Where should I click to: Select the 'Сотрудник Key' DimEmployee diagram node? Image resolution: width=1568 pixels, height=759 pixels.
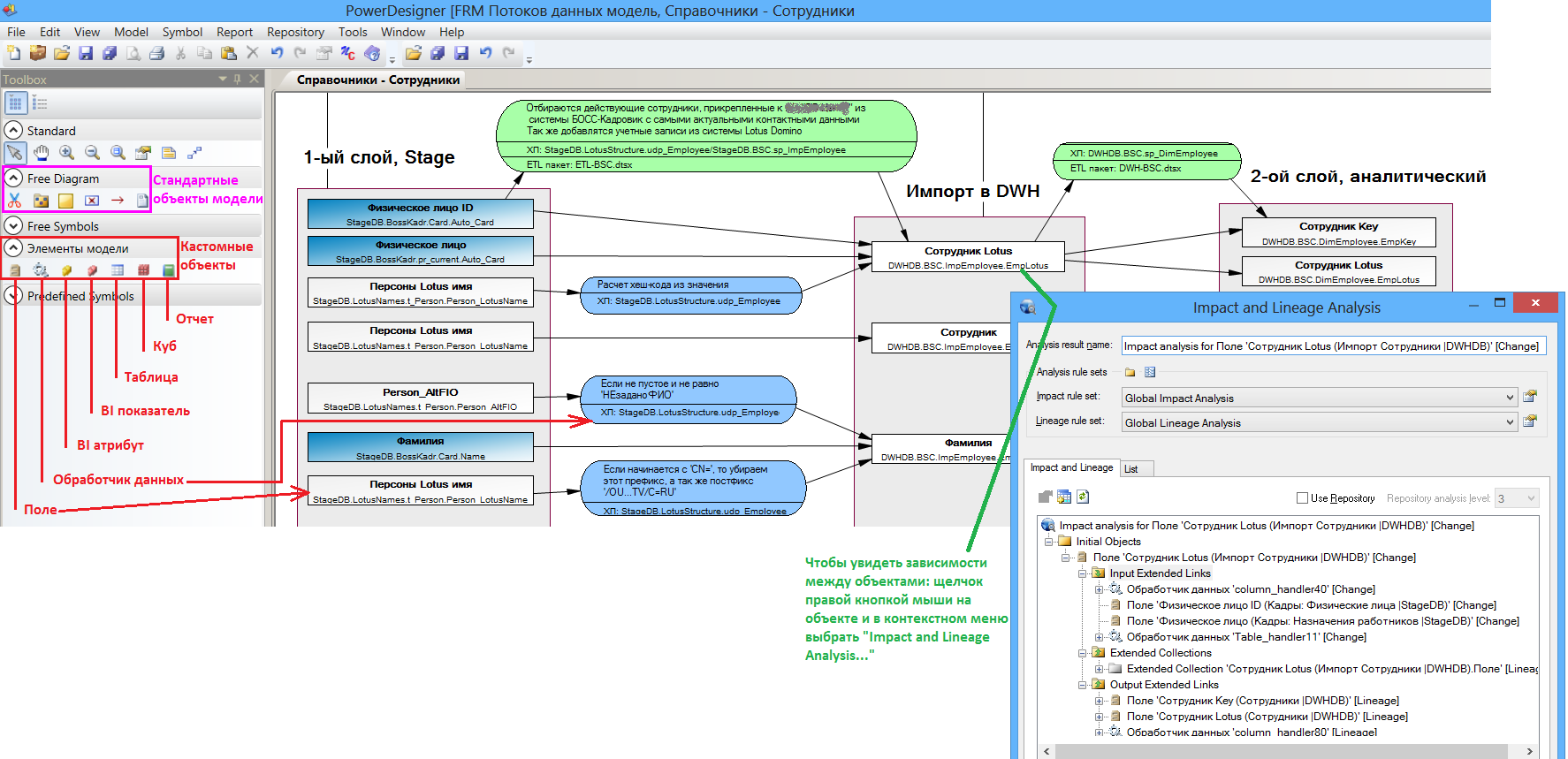[1338, 233]
